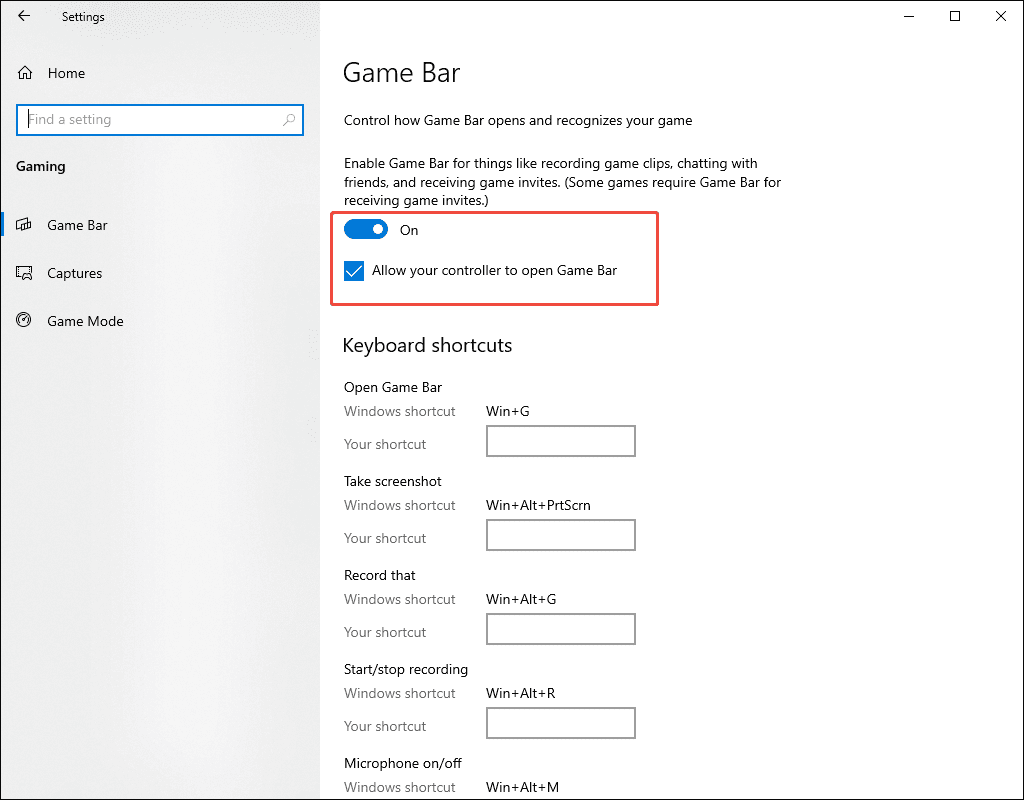The image size is (1024, 800).
Task: Click Your shortcut field for Take screenshot
Action: pyautogui.click(x=560, y=535)
